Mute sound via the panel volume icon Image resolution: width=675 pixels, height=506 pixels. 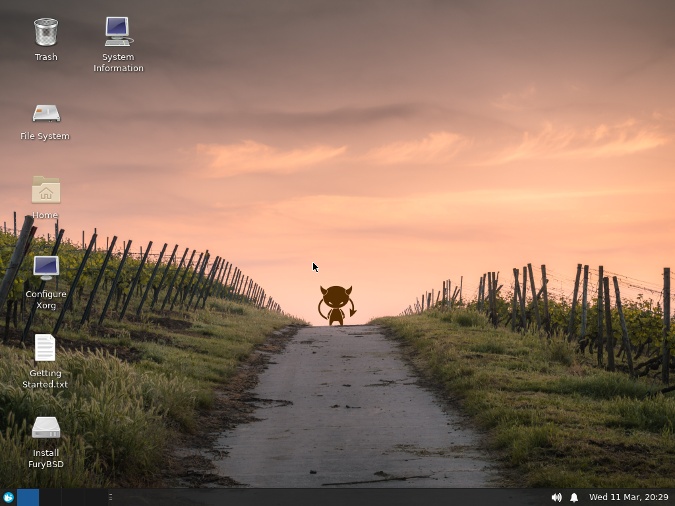coord(556,497)
